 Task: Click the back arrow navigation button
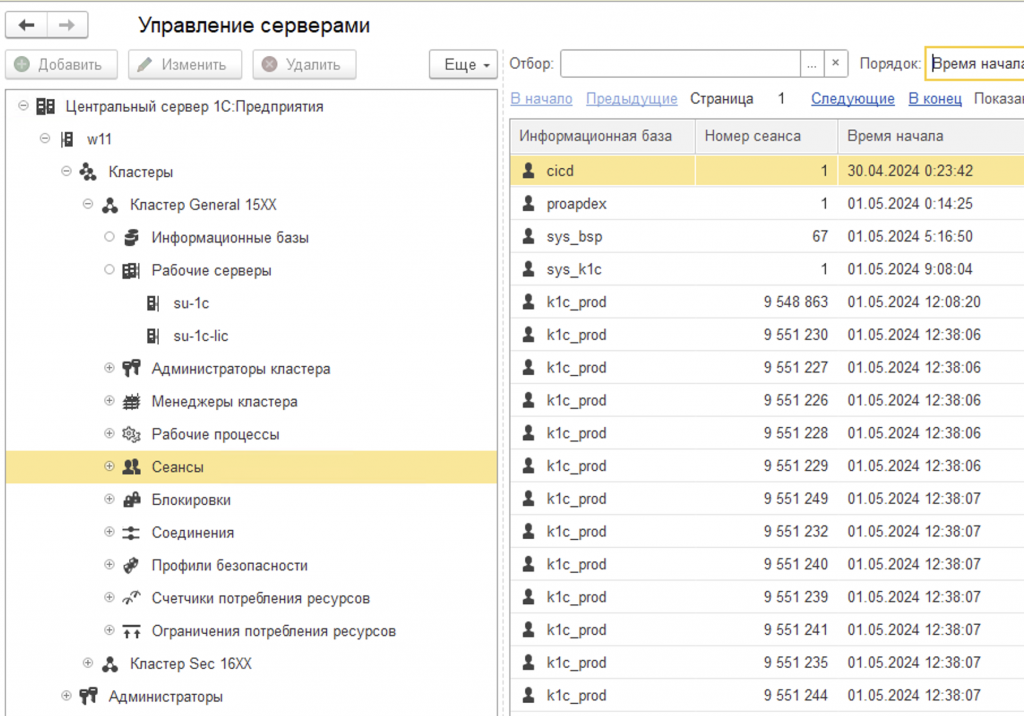[x=27, y=26]
